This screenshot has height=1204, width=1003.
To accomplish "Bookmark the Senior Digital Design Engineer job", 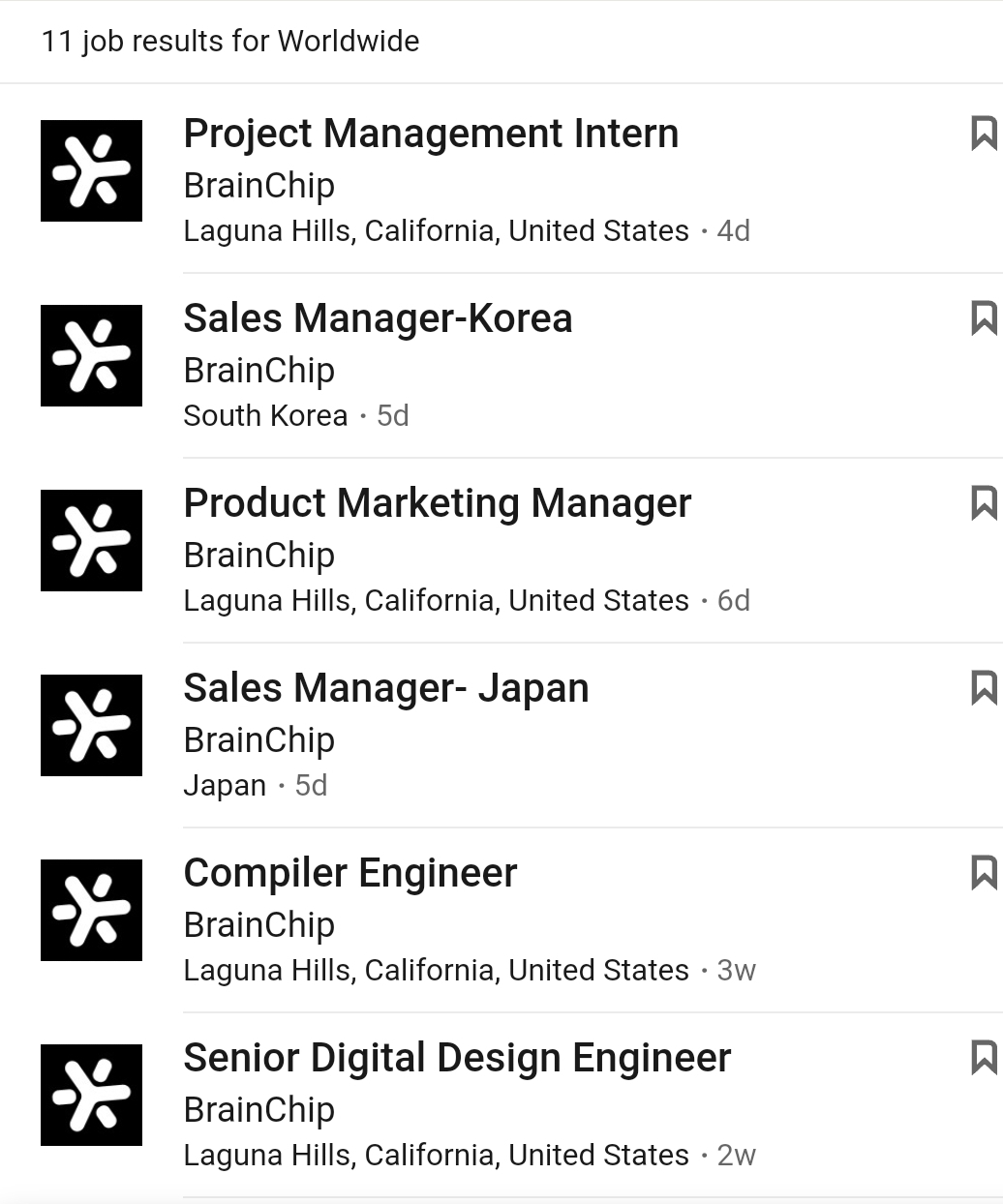I will [983, 1058].
